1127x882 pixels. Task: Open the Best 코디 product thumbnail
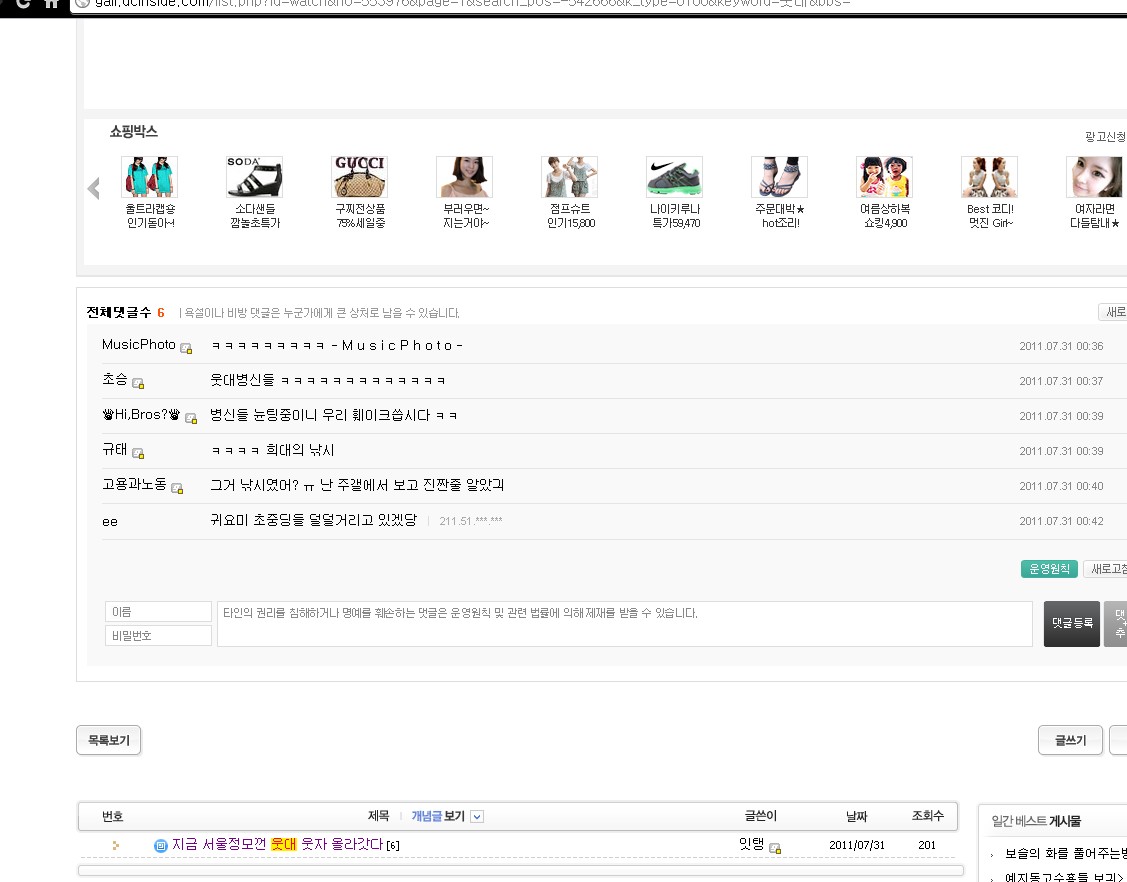click(989, 177)
